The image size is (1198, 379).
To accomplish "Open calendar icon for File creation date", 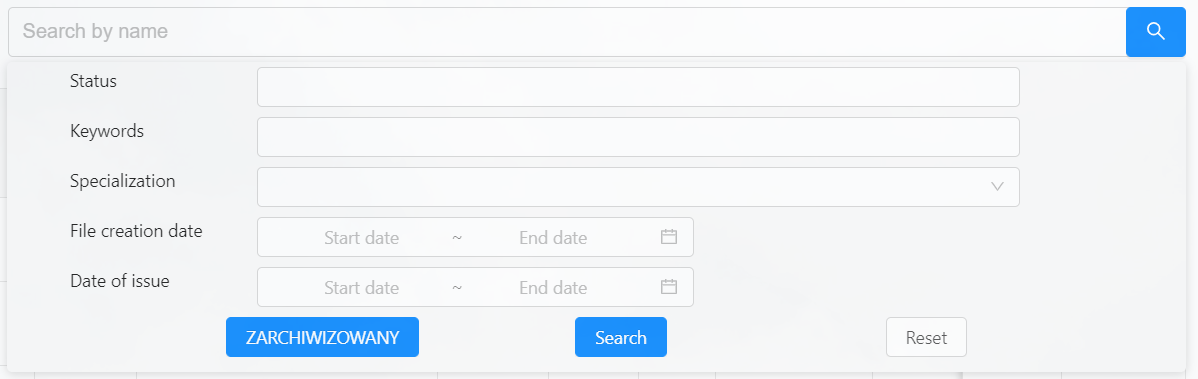I will pos(669,237).
